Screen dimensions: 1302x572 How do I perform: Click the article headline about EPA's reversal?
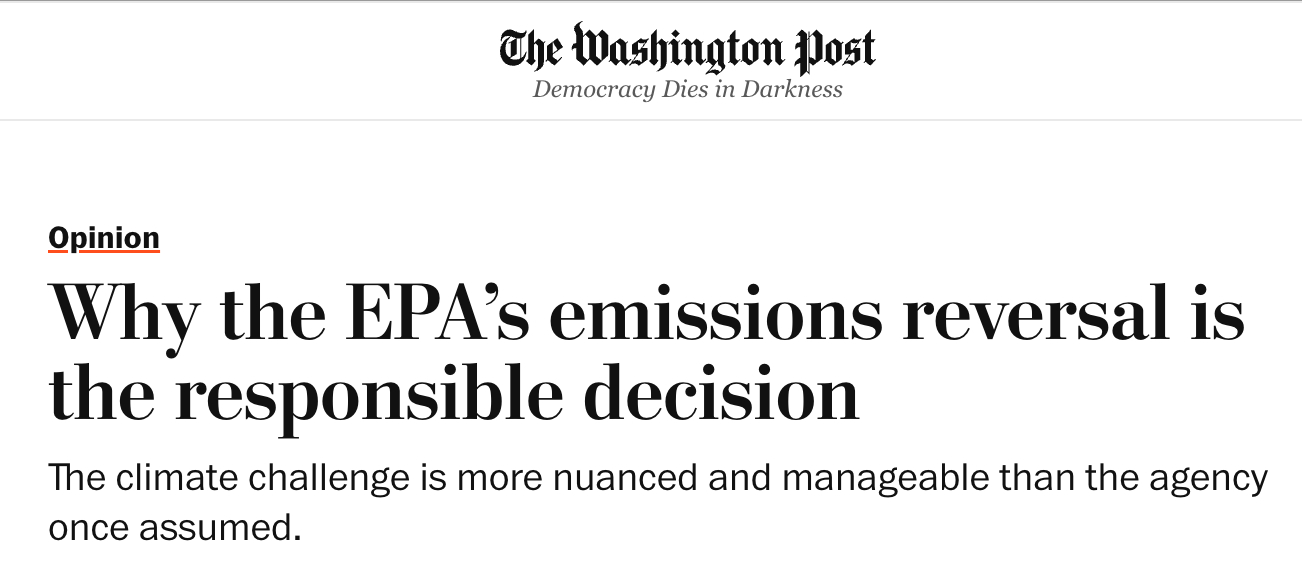[x=646, y=354]
